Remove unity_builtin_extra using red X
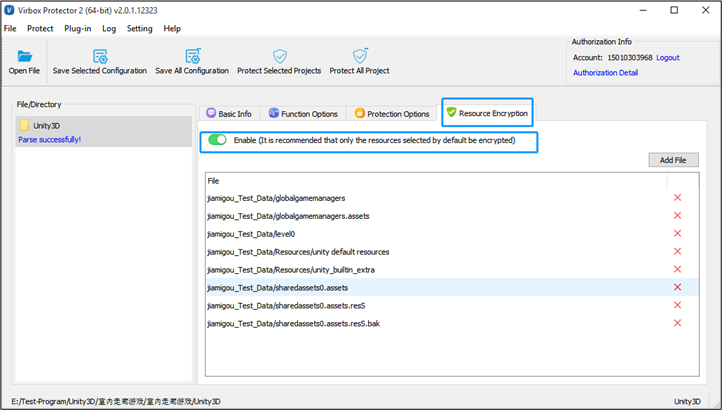The width and height of the screenshot is (722, 410). point(677,269)
